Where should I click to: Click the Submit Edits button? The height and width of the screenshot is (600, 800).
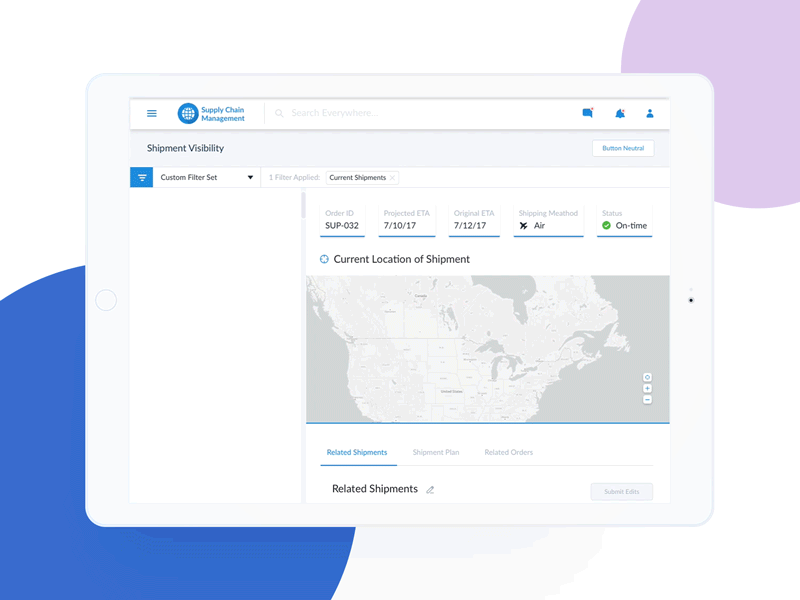(621, 491)
